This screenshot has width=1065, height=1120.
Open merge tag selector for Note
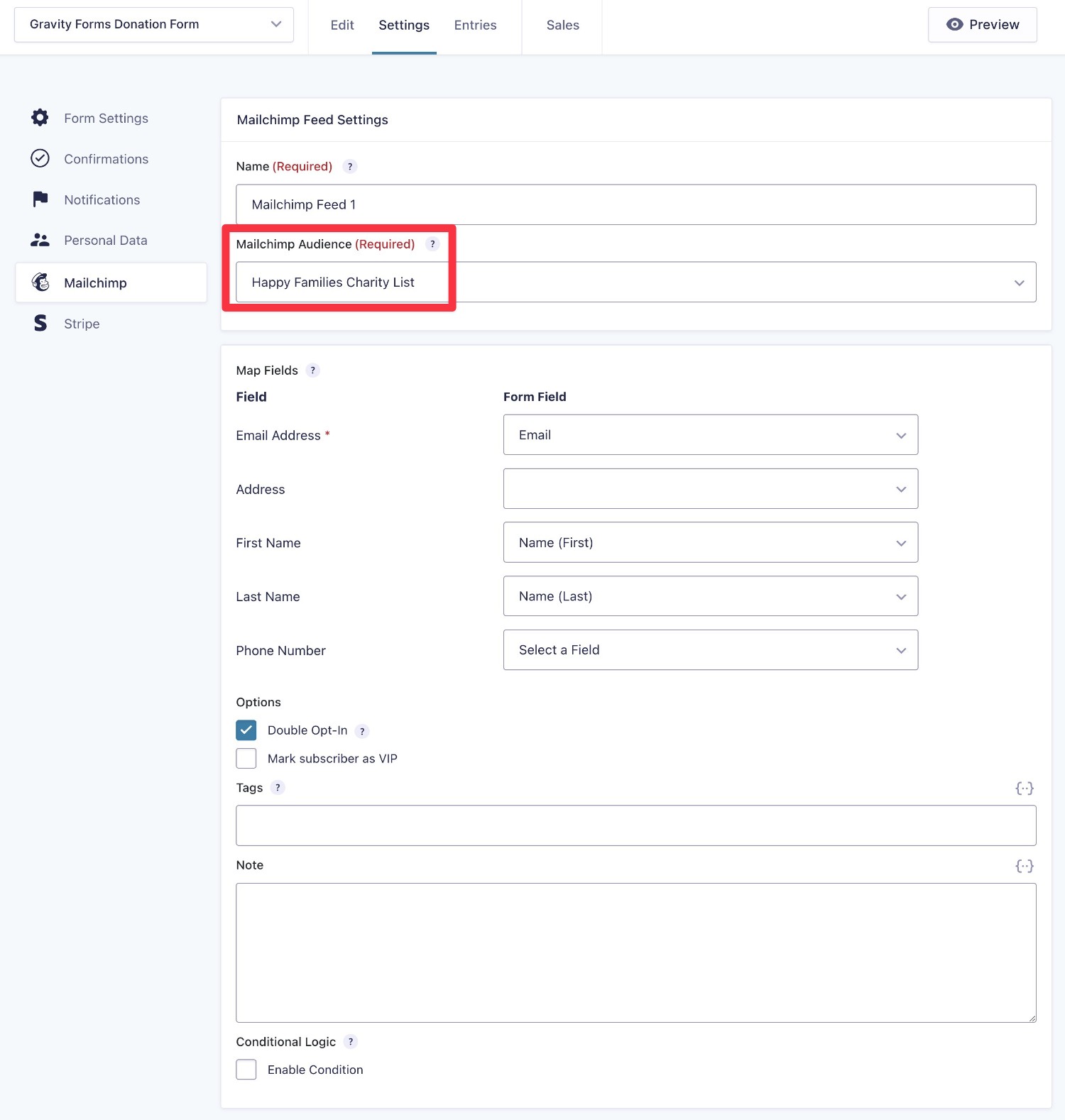(x=1024, y=866)
